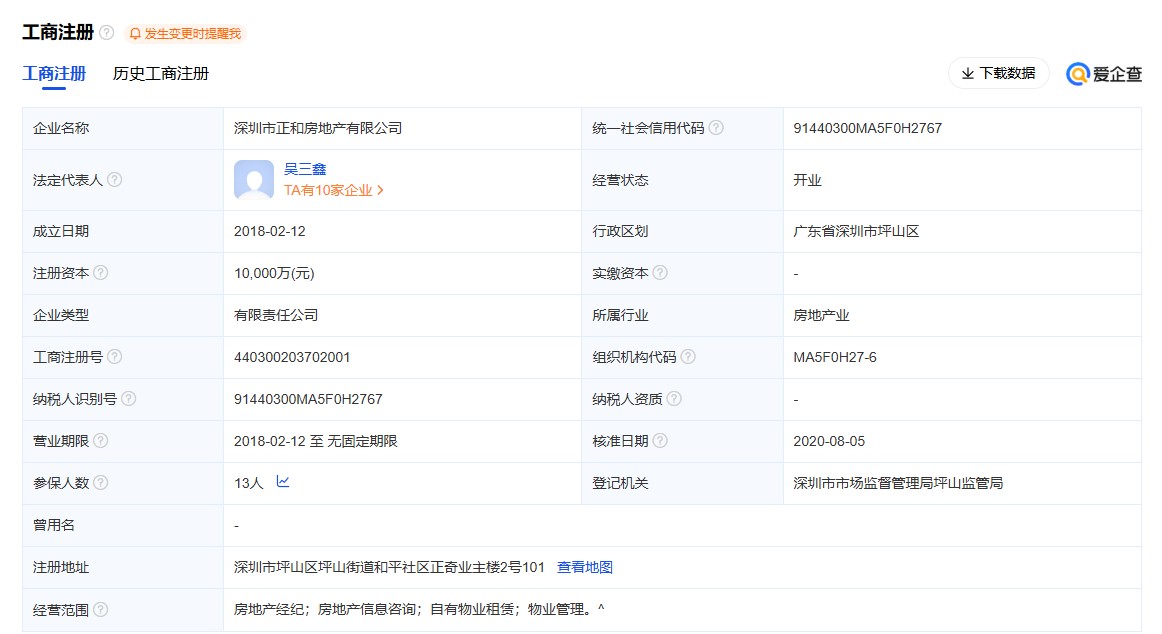Viewport: 1162px width, 634px height.
Task: Enable 发生变更时提醒我 change alert
Action: tap(185, 33)
